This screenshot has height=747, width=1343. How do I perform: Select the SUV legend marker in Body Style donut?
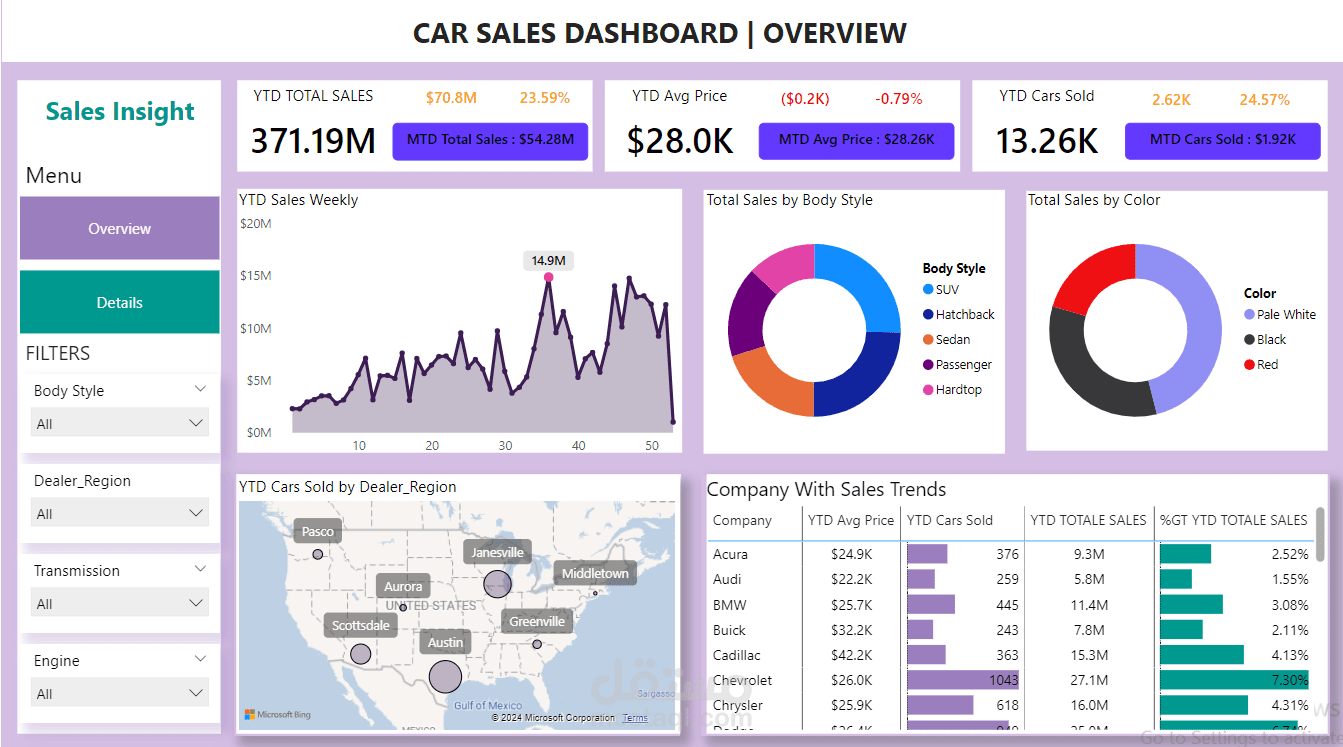coord(930,287)
